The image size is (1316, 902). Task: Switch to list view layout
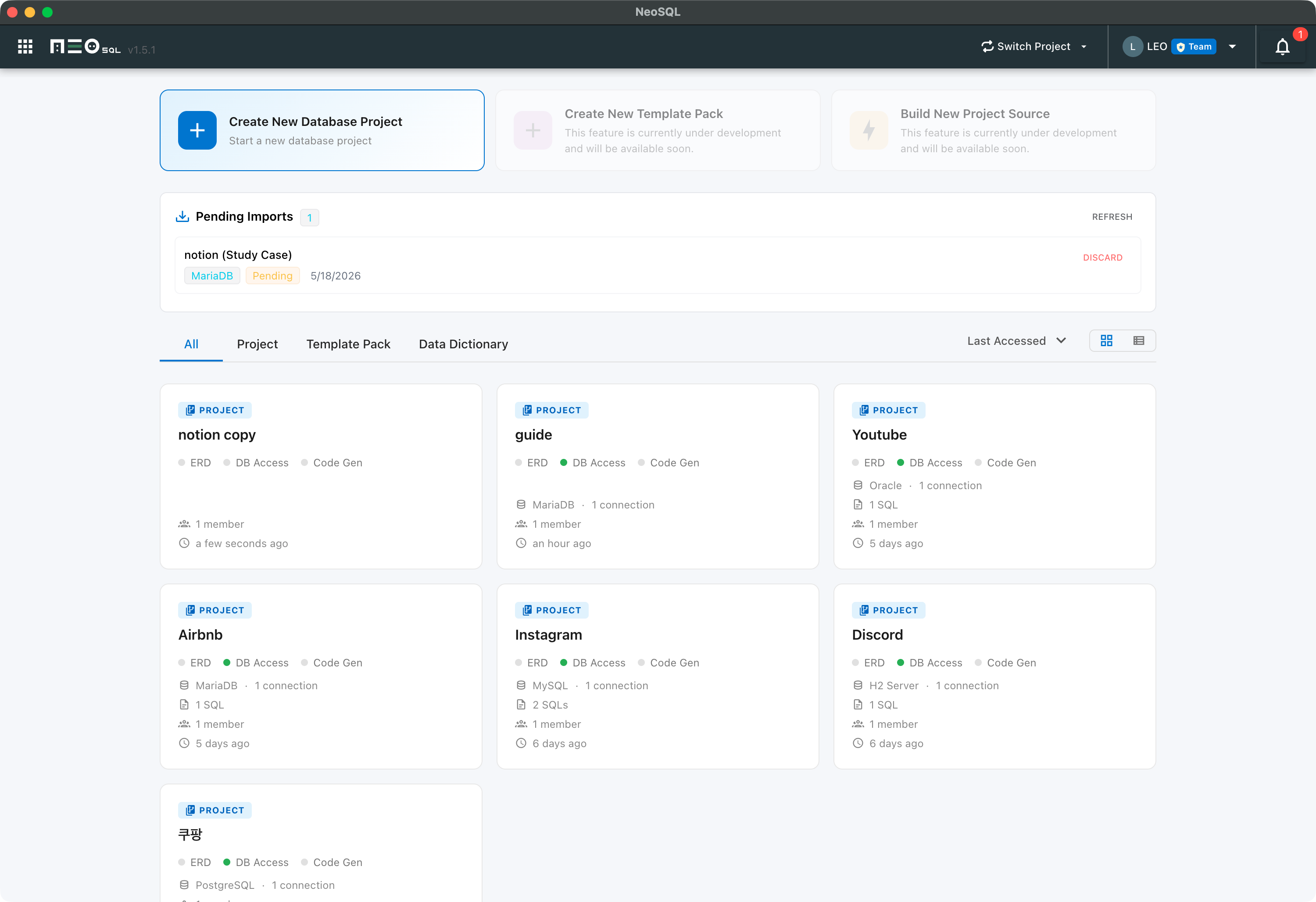1139,340
